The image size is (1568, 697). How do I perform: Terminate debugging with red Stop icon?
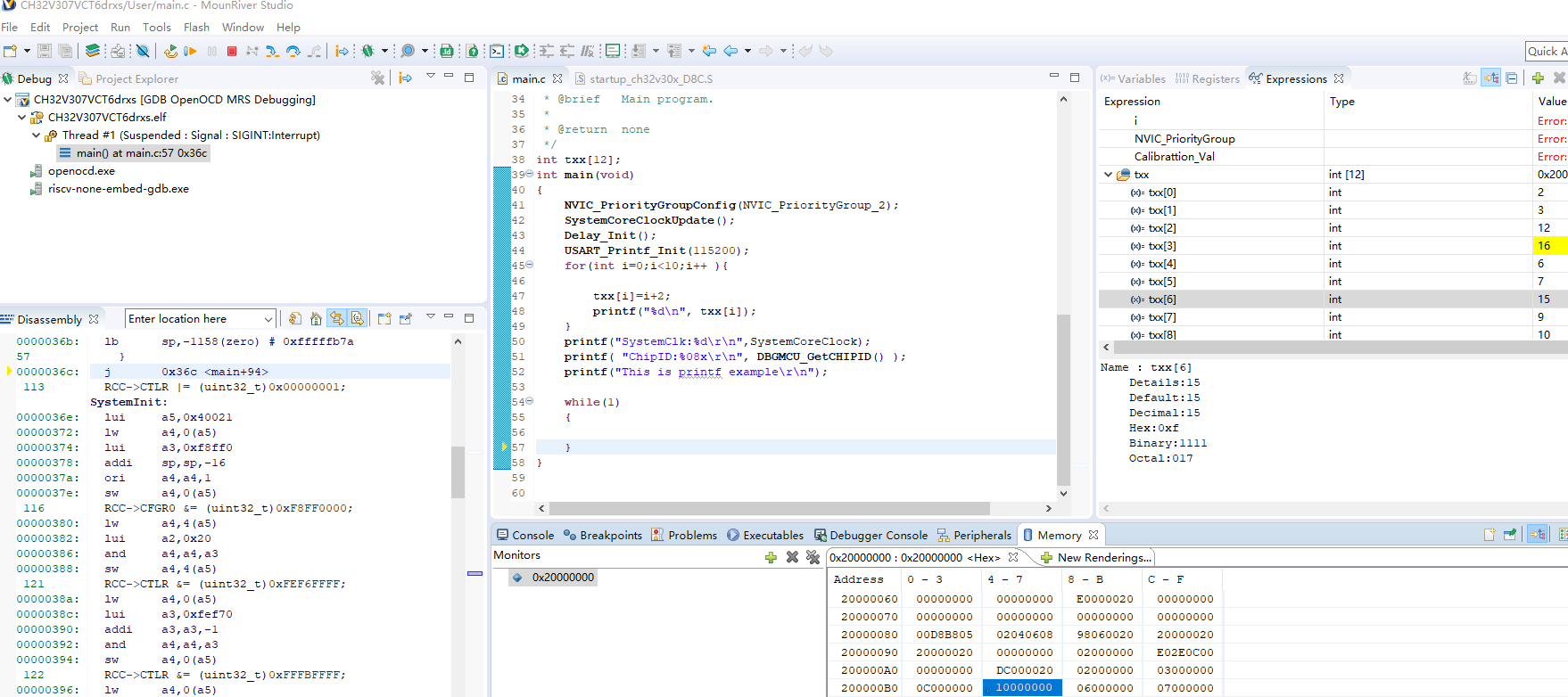point(232,51)
